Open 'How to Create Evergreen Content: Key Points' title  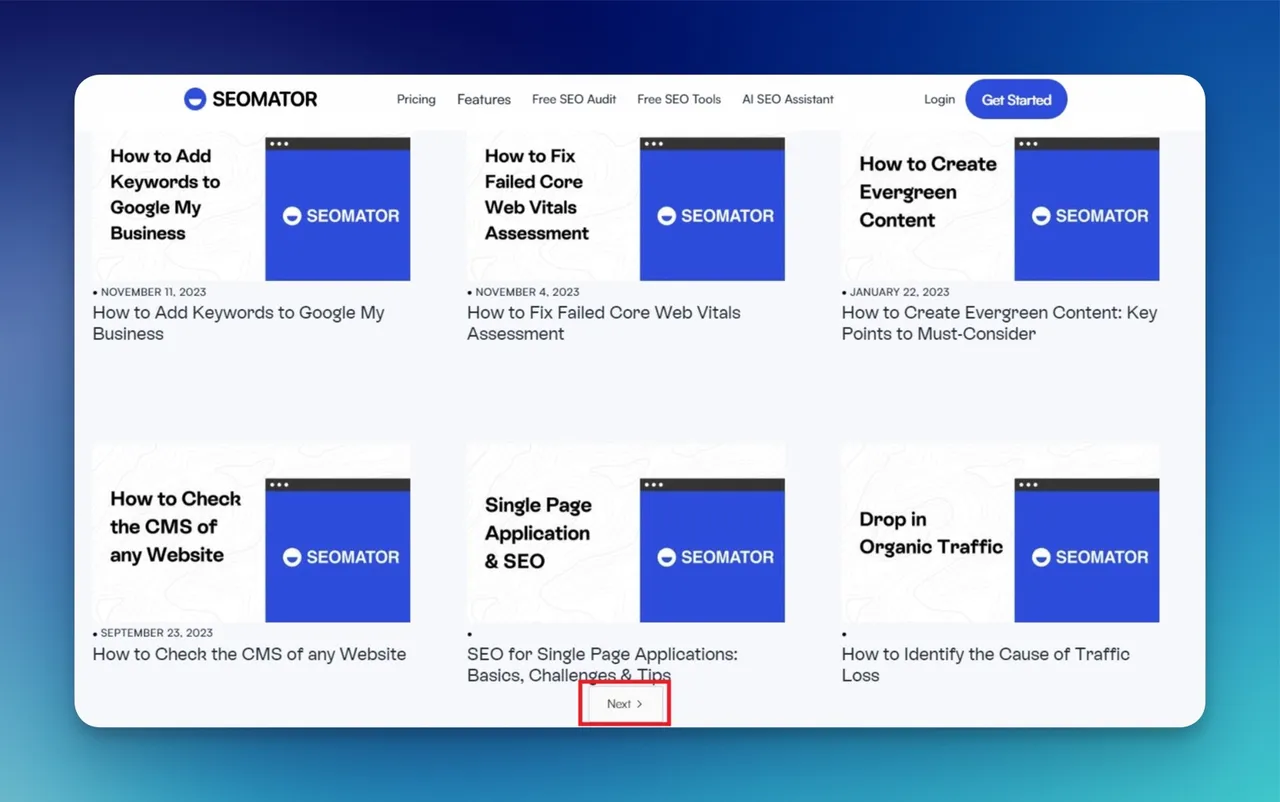click(x=1000, y=323)
